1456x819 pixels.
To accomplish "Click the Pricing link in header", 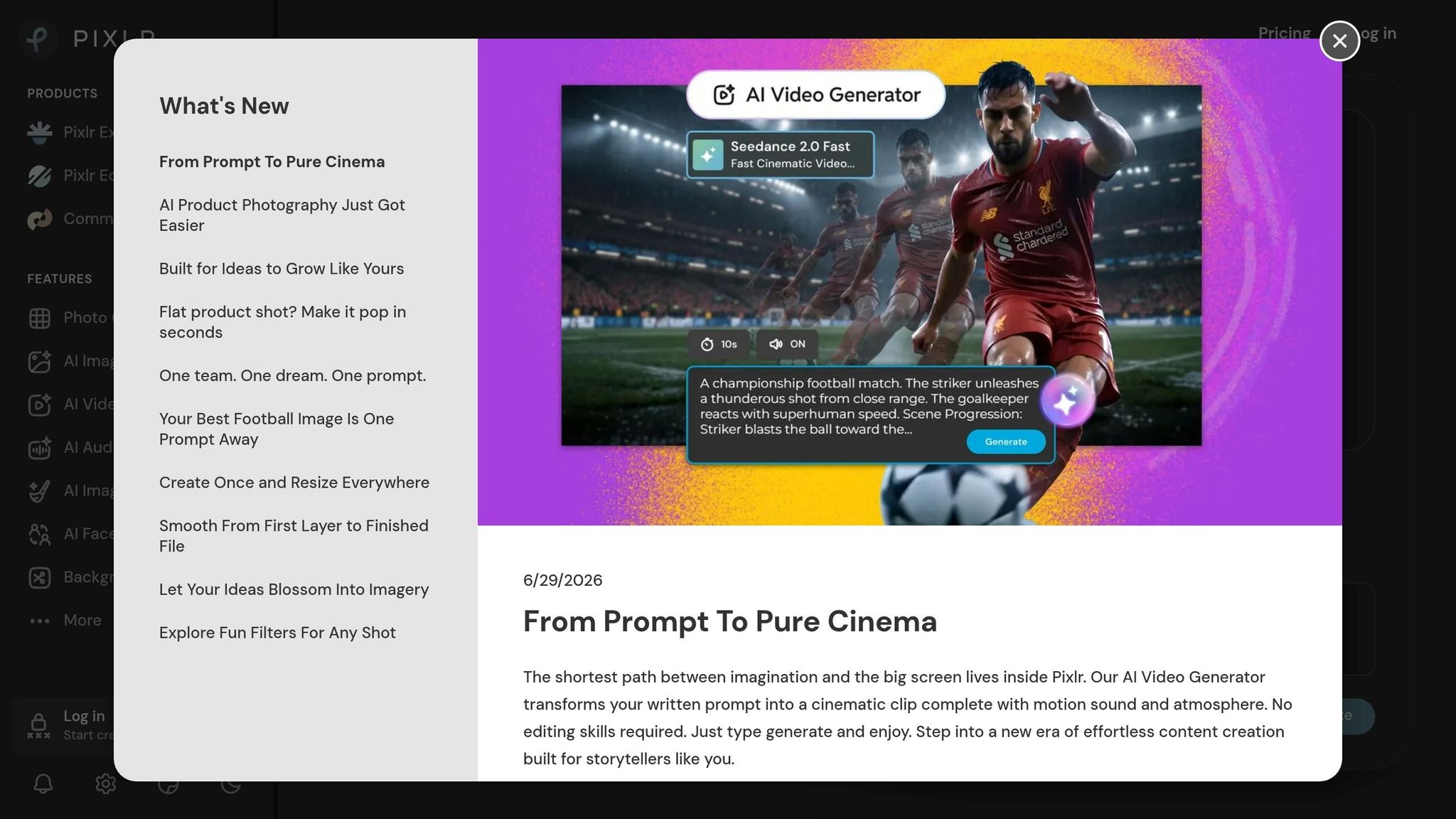I will [1284, 33].
